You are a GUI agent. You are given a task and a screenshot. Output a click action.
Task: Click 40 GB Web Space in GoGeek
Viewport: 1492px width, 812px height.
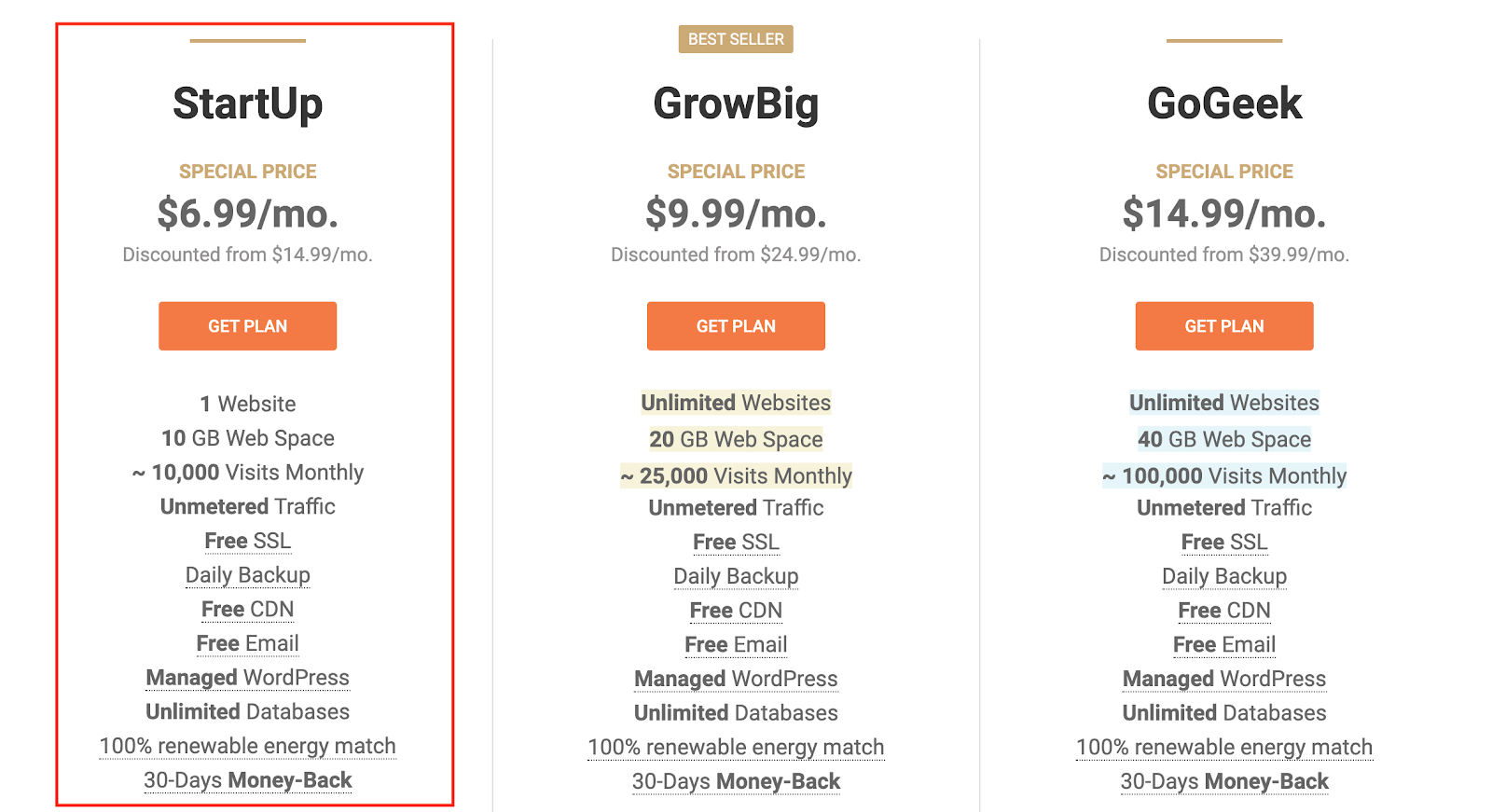tap(1223, 439)
